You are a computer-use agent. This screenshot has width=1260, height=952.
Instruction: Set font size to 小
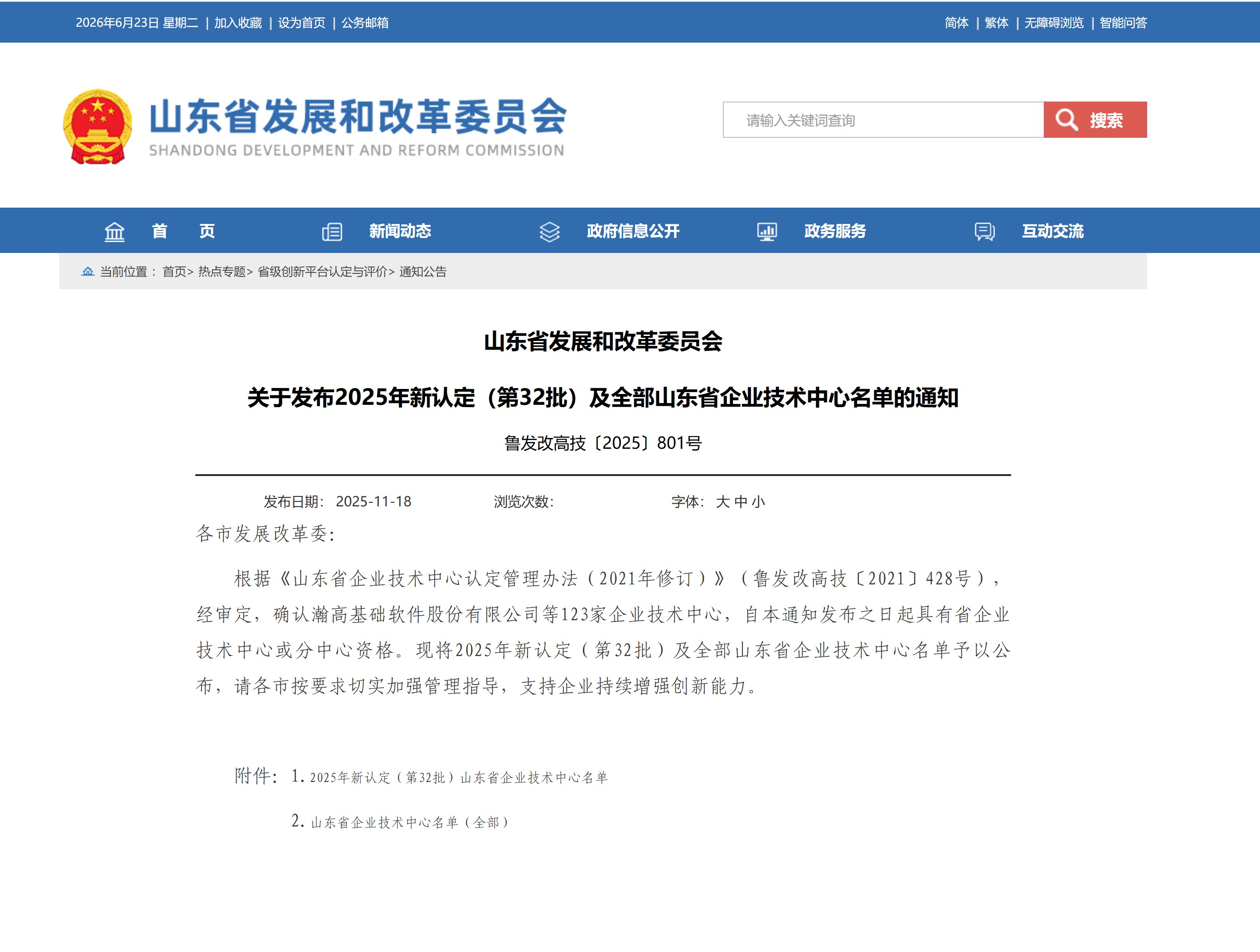758,501
